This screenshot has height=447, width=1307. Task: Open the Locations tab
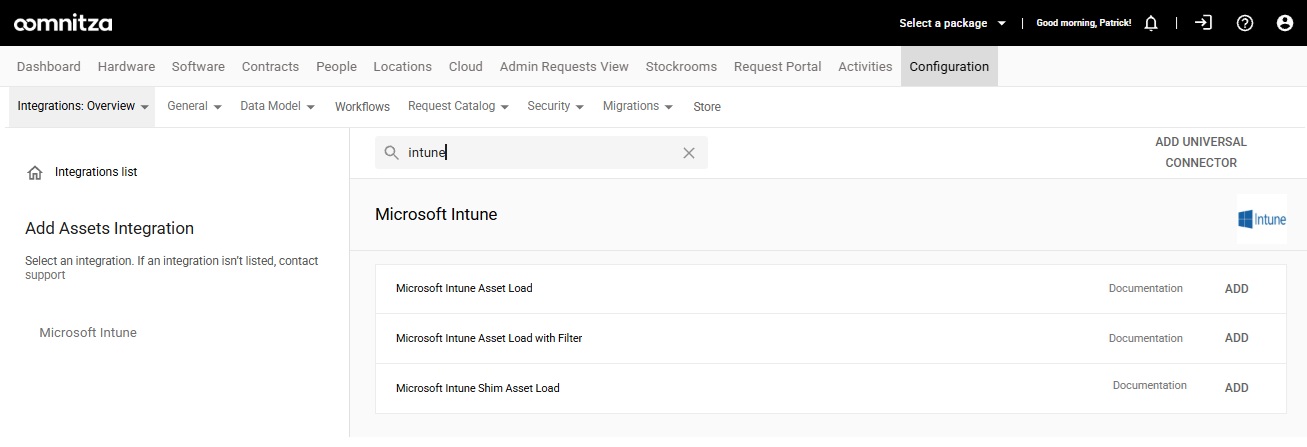(402, 67)
